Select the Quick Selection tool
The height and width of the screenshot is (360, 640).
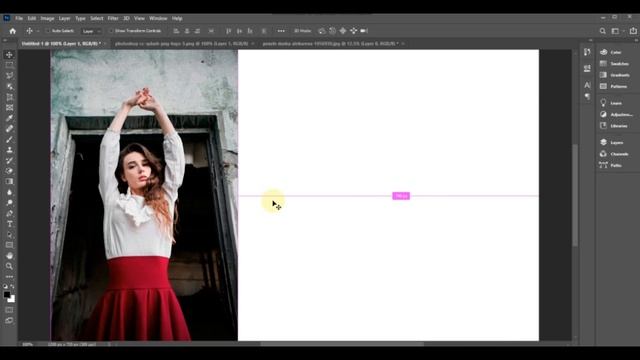9,87
